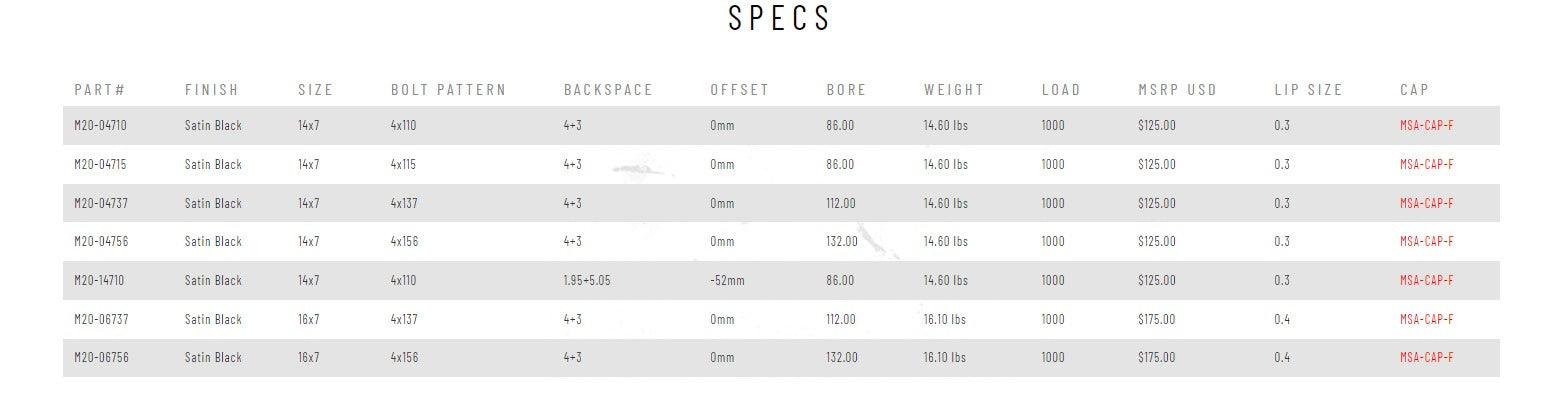
Task: Open the cap link for M20-04756
Action: 1426,242
